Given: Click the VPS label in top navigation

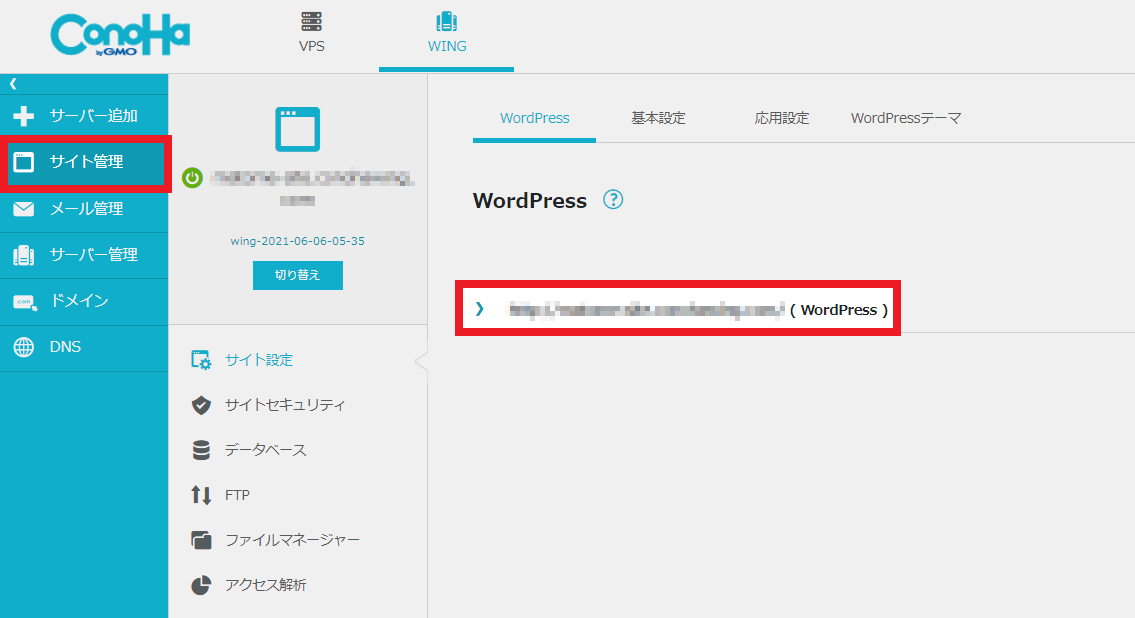Looking at the screenshot, I should pyautogui.click(x=311, y=46).
